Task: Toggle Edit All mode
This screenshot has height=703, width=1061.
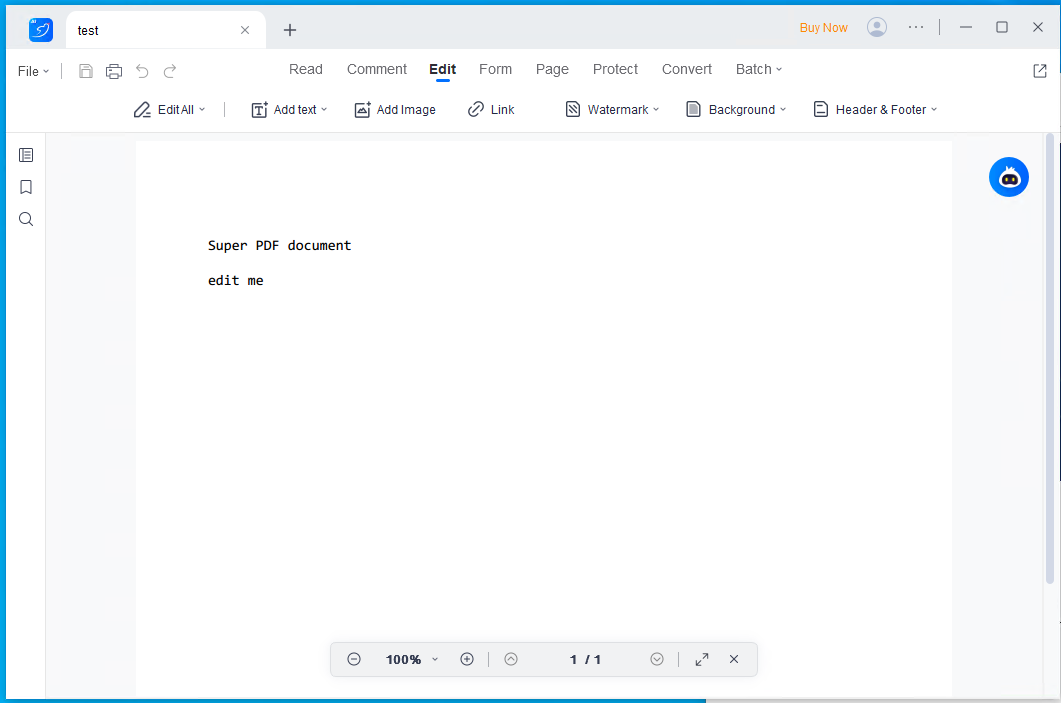Action: pyautogui.click(x=168, y=109)
